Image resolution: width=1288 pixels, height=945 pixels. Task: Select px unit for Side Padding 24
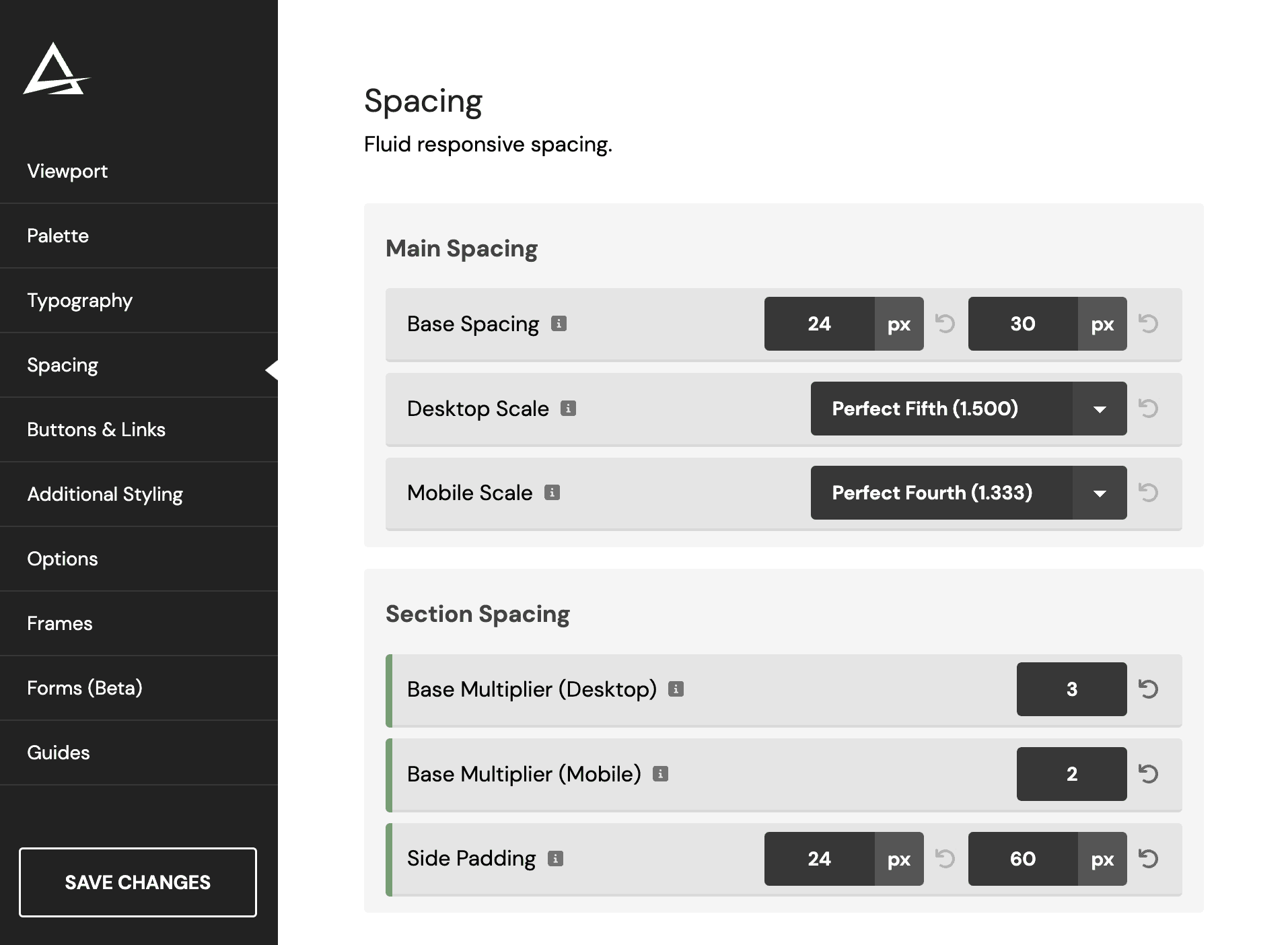(899, 859)
